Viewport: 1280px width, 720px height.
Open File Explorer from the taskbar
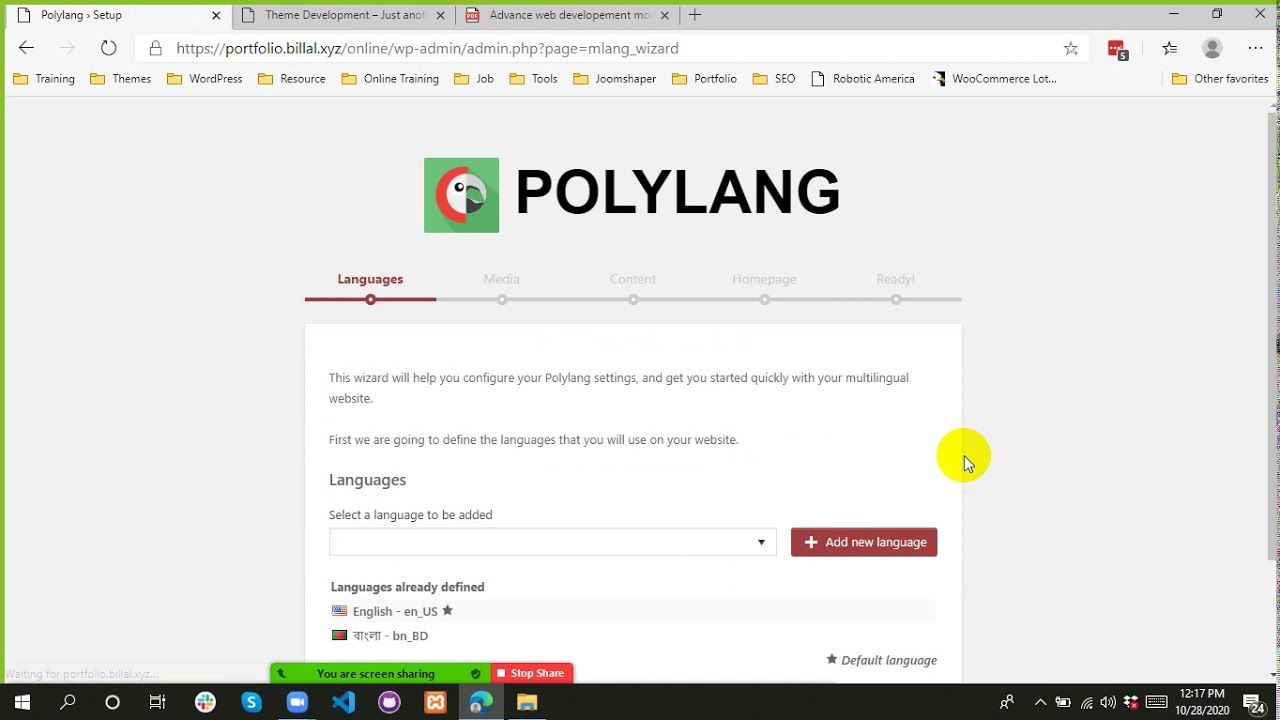(x=527, y=702)
